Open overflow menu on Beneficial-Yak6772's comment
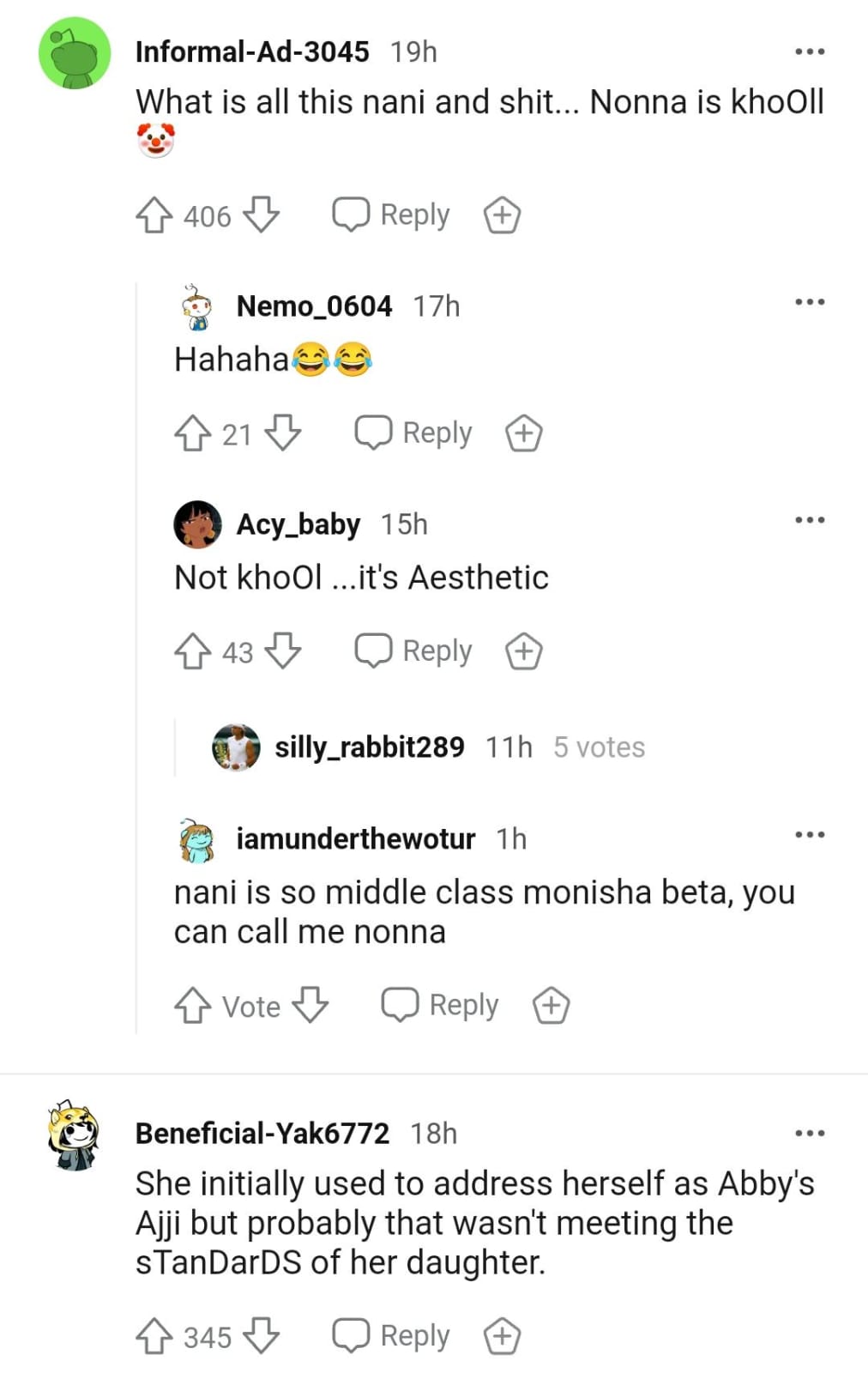868x1373 pixels. (x=810, y=1133)
